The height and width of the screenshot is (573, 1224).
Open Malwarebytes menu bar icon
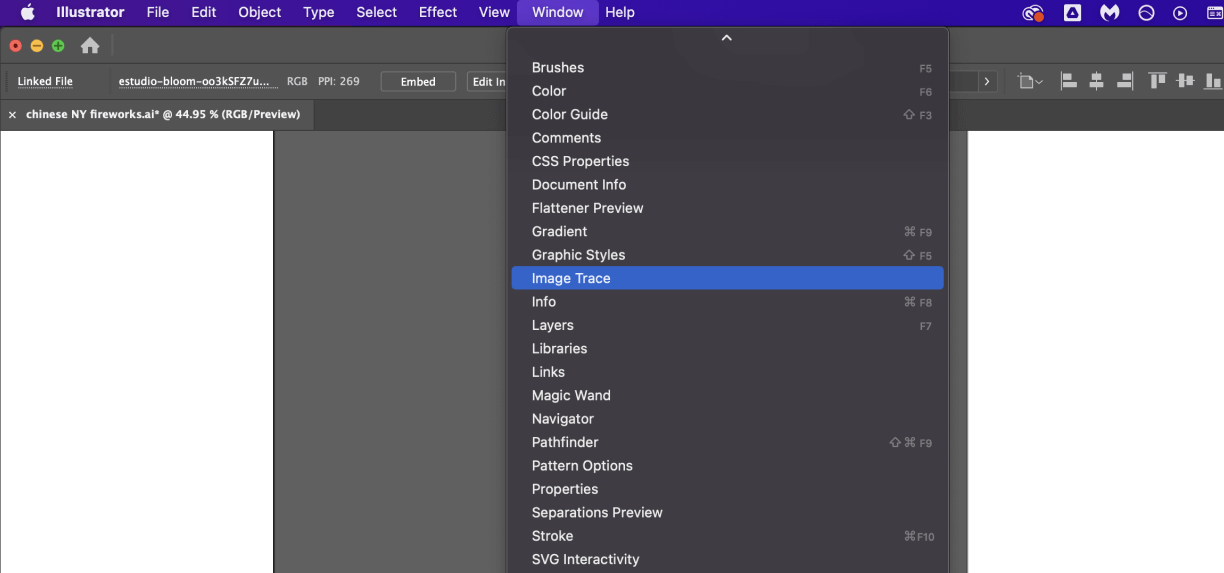1109,13
